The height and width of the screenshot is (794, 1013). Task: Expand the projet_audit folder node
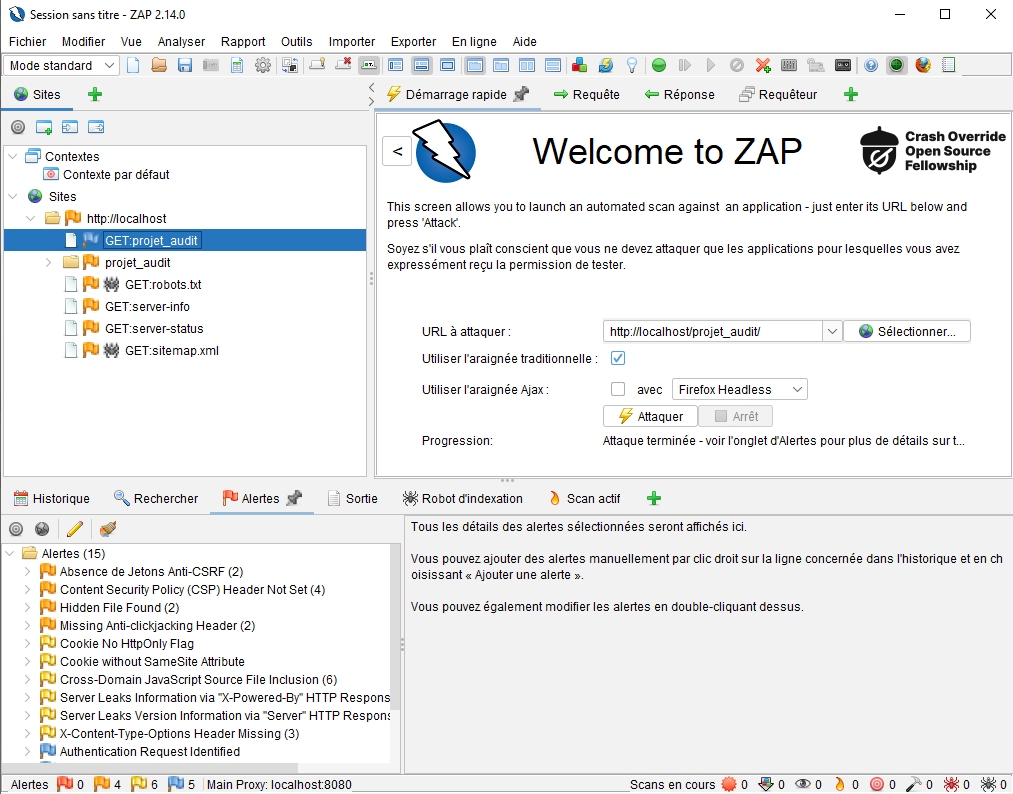49,263
